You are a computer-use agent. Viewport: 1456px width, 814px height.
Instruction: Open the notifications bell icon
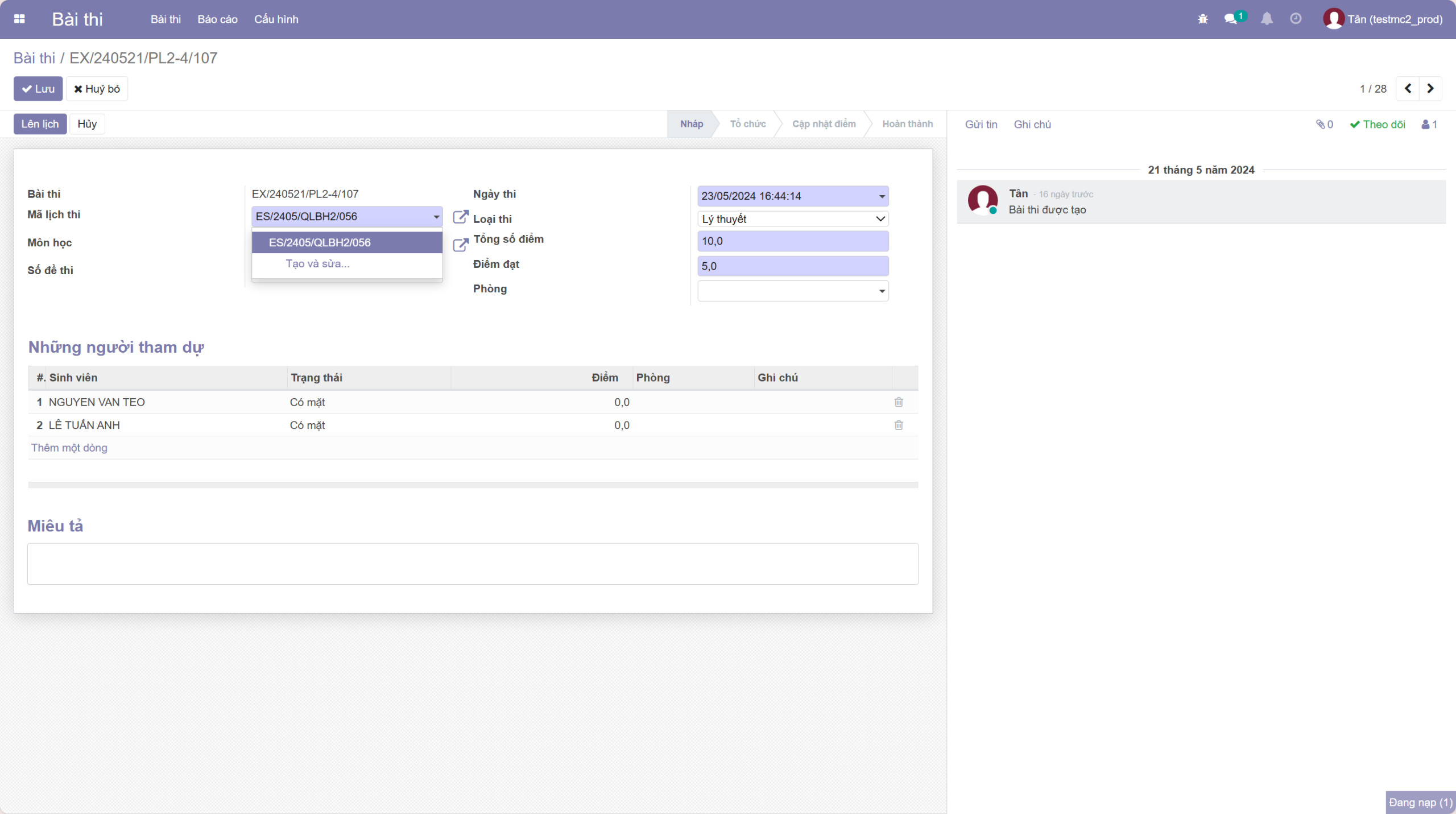1267,19
